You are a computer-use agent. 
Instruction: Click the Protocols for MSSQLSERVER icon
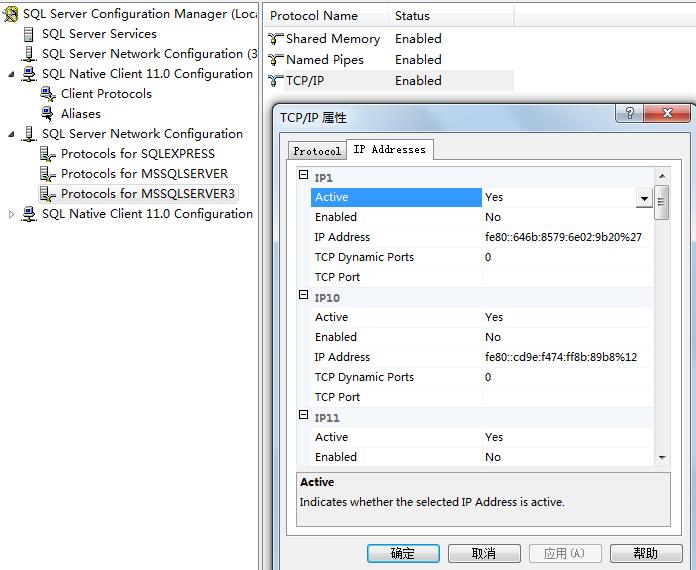[x=48, y=174]
